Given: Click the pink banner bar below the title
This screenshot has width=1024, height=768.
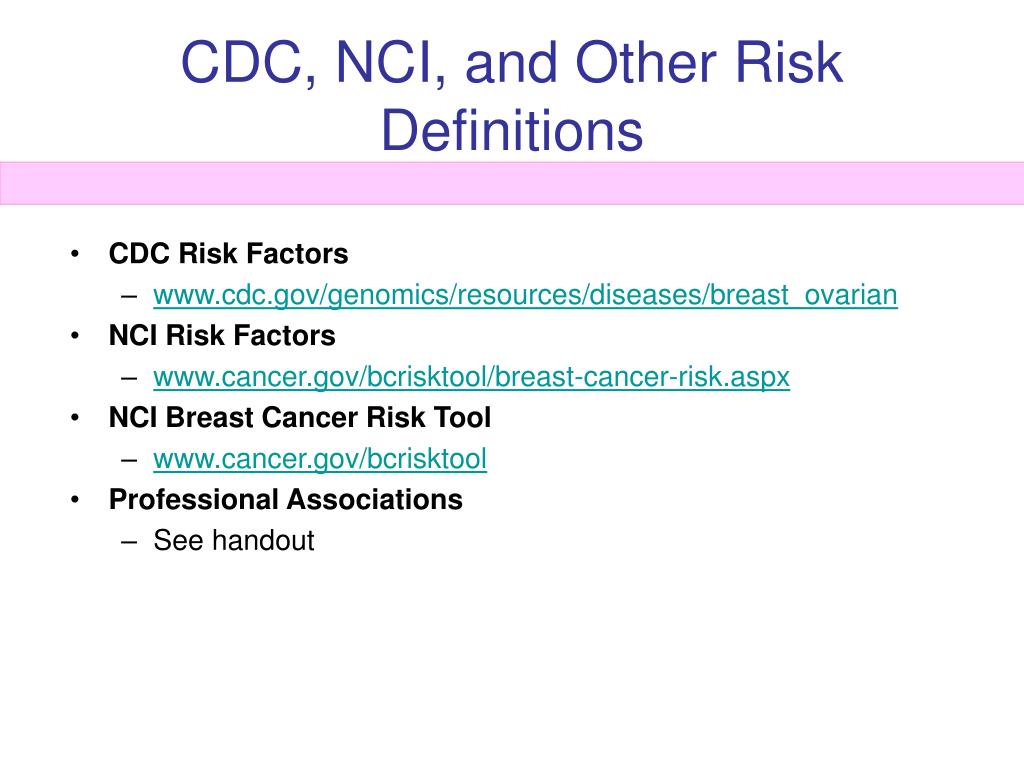Looking at the screenshot, I should [512, 184].
